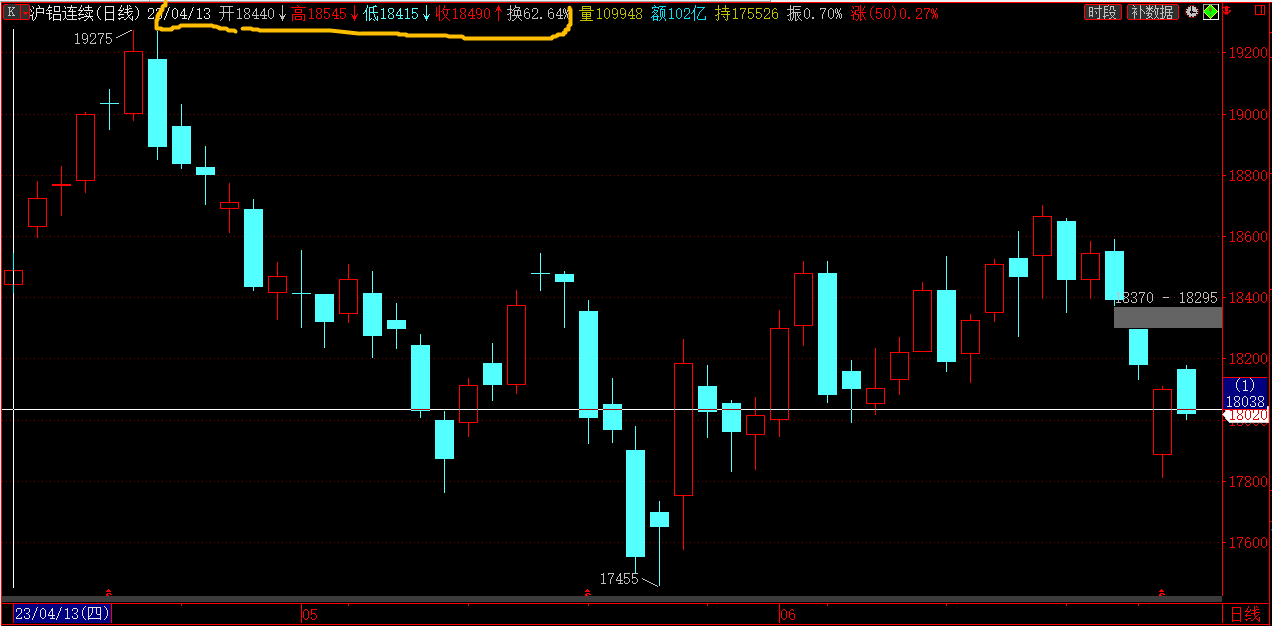Click the 18020 current price marker
The height and width of the screenshot is (626, 1272).
click(x=1246, y=415)
